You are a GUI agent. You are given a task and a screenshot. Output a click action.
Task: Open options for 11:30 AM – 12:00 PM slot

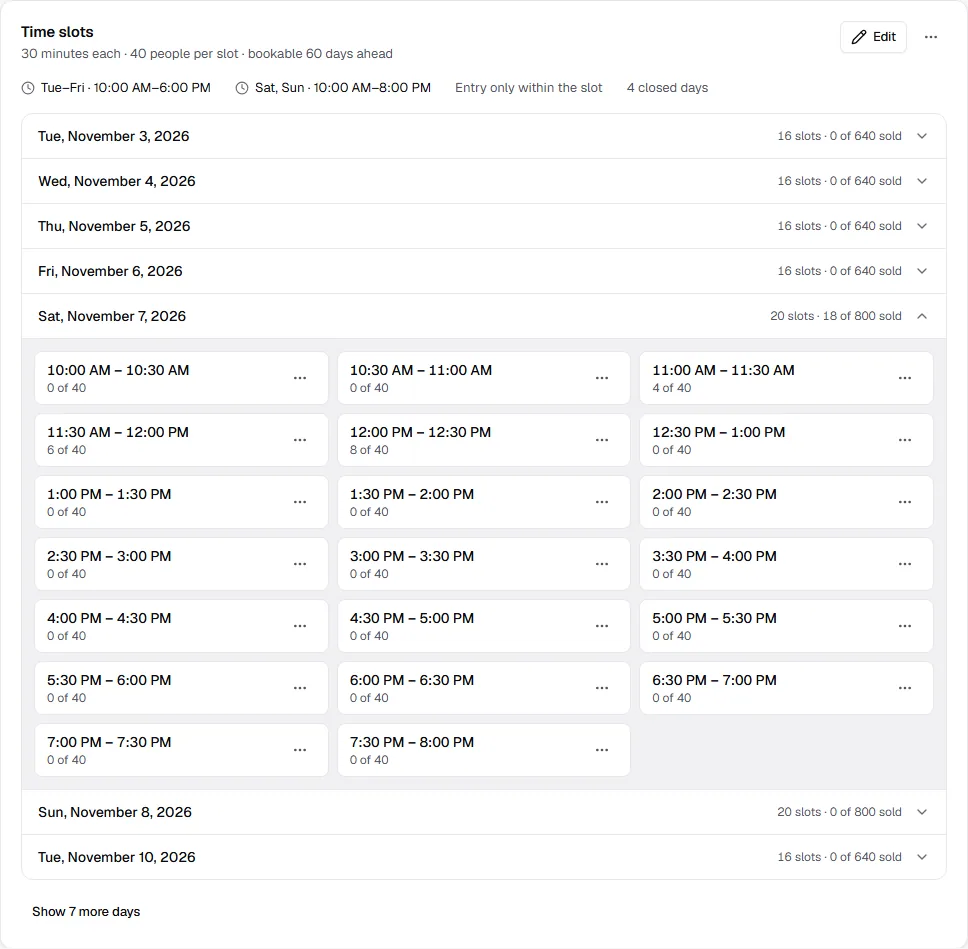300,440
